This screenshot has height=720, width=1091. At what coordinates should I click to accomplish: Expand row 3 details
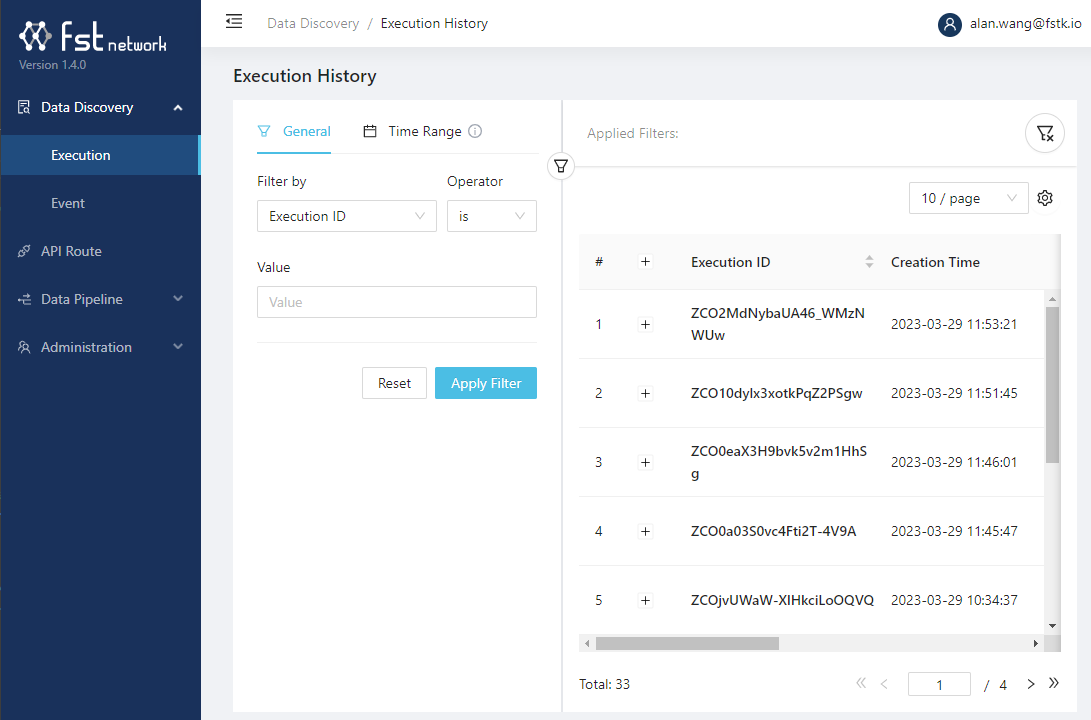tap(645, 462)
